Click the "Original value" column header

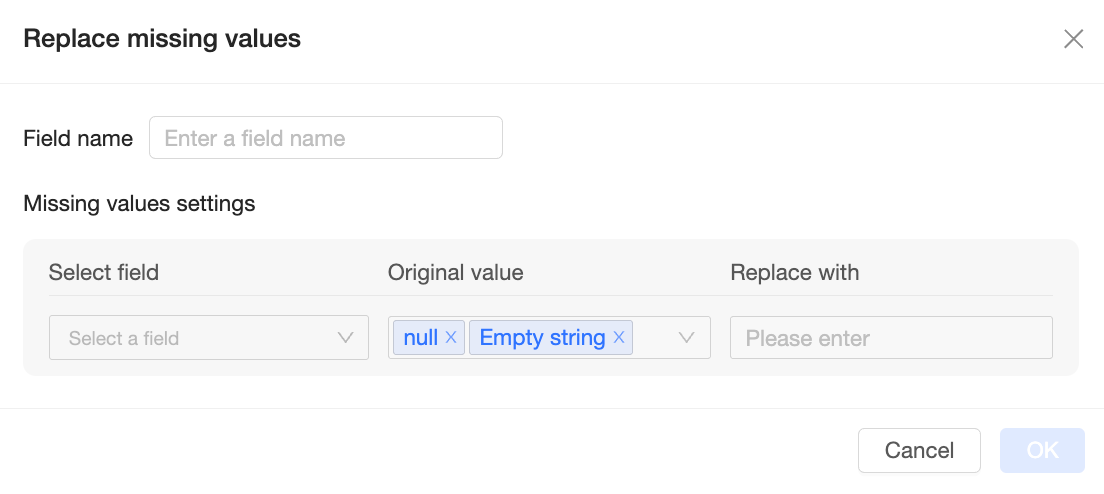click(456, 272)
